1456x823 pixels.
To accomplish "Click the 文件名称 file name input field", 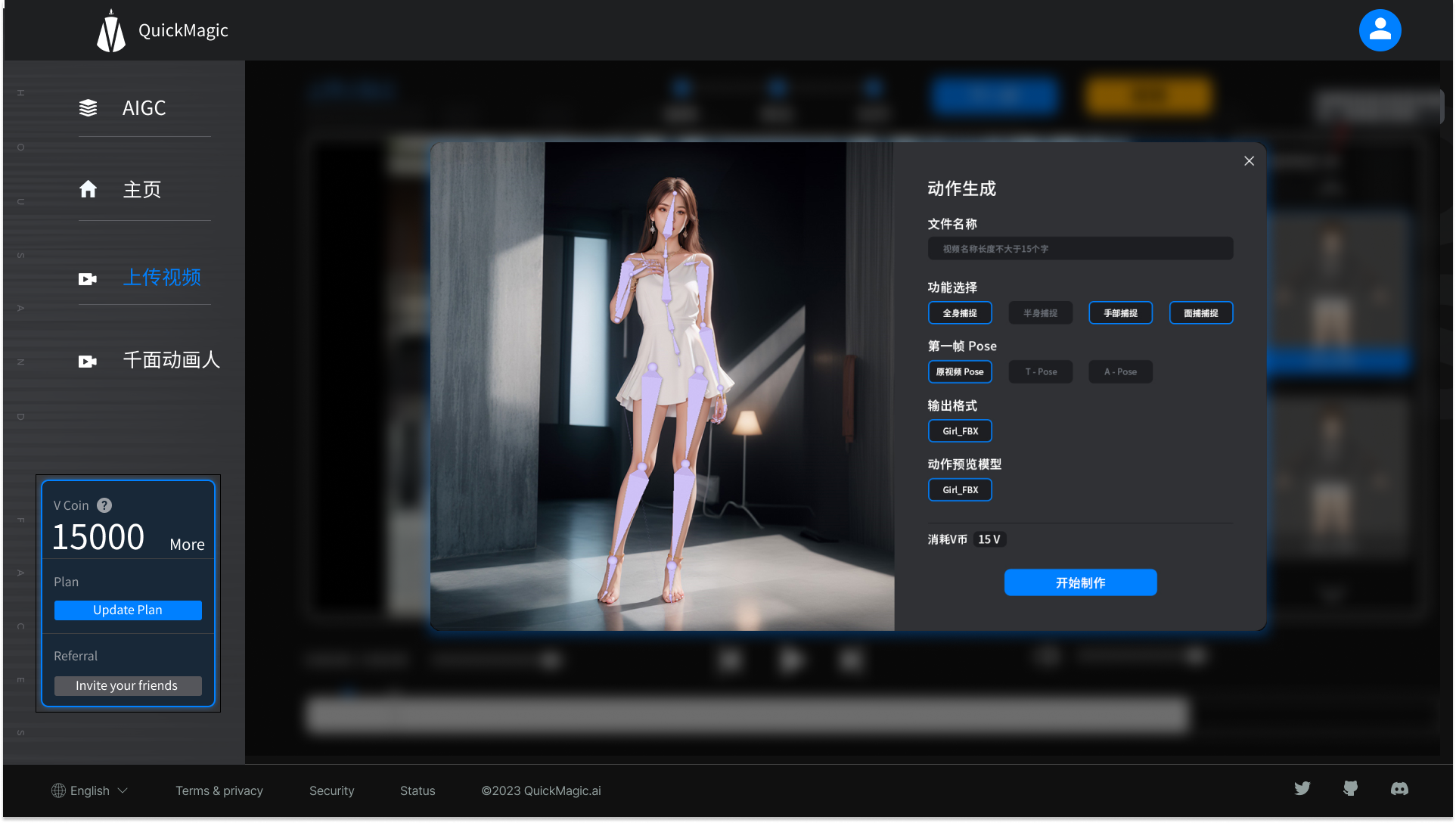I will click(x=1080, y=249).
